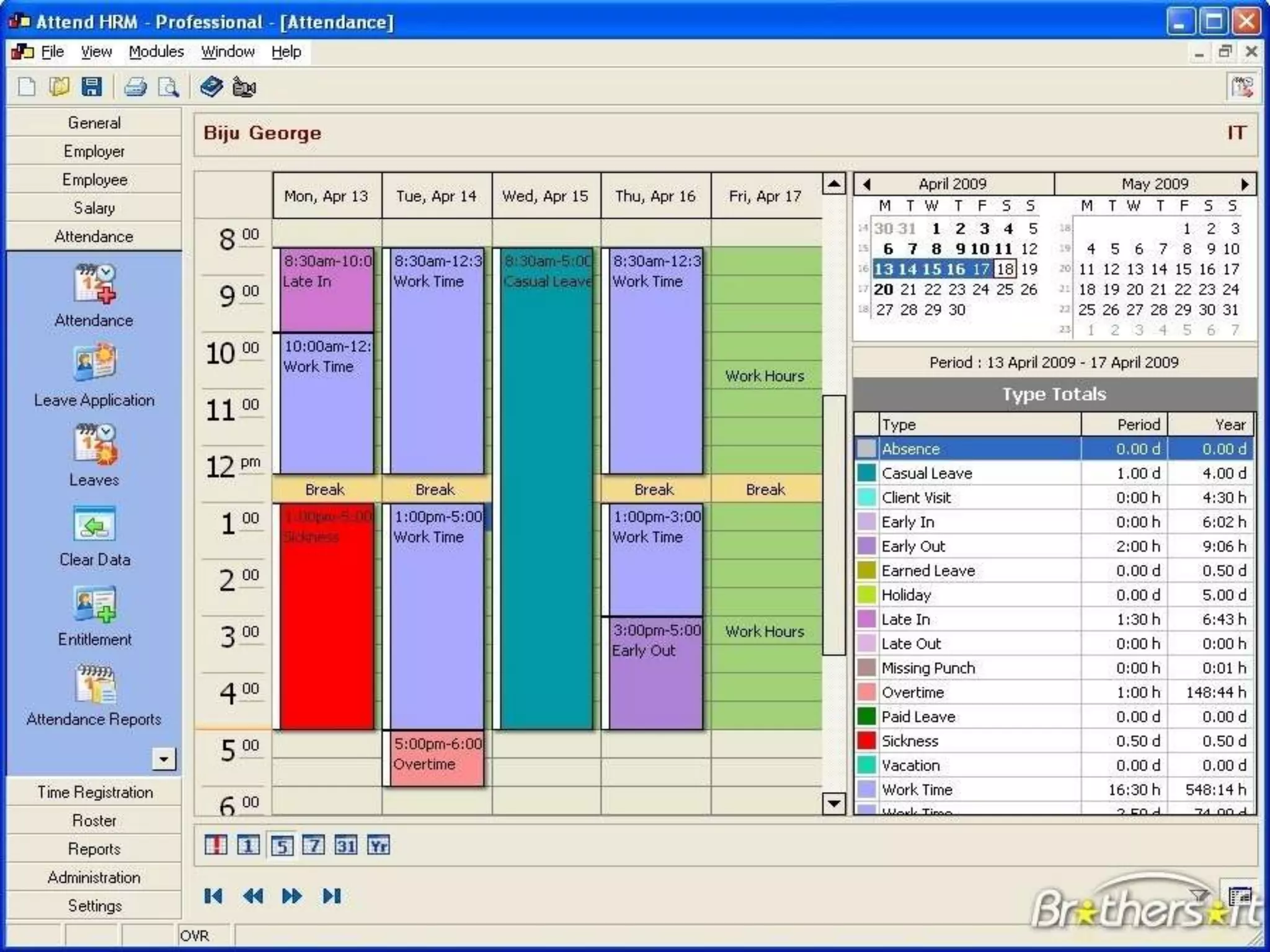Screen dimensions: 1270x952
Task: Jump to the last record
Action: pyautogui.click(x=332, y=896)
